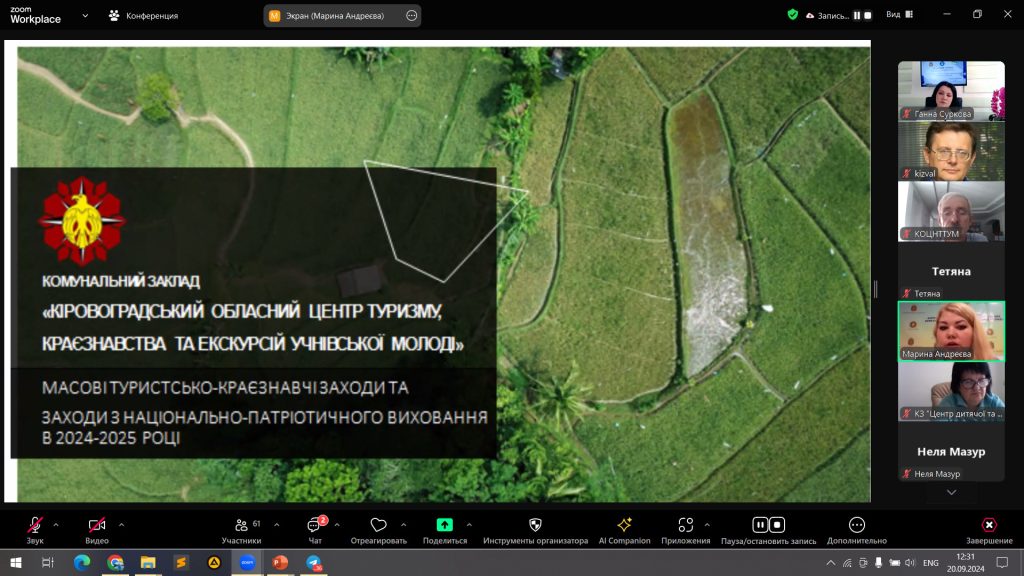Open the Дополнительно more options menu

tap(856, 525)
